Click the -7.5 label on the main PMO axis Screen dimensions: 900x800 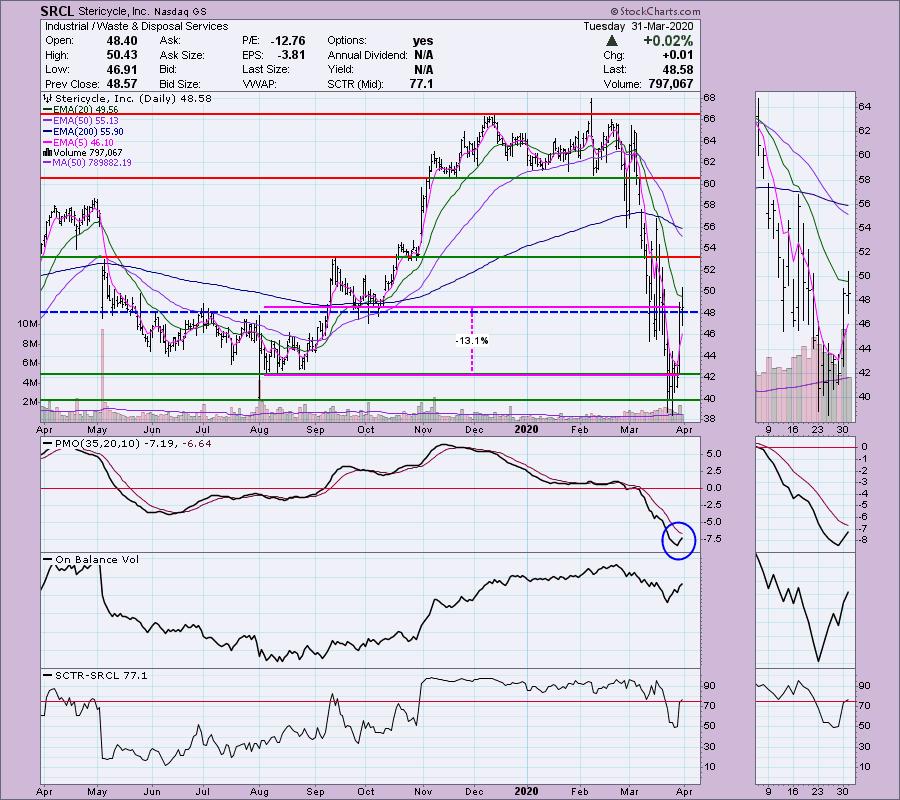[713, 539]
